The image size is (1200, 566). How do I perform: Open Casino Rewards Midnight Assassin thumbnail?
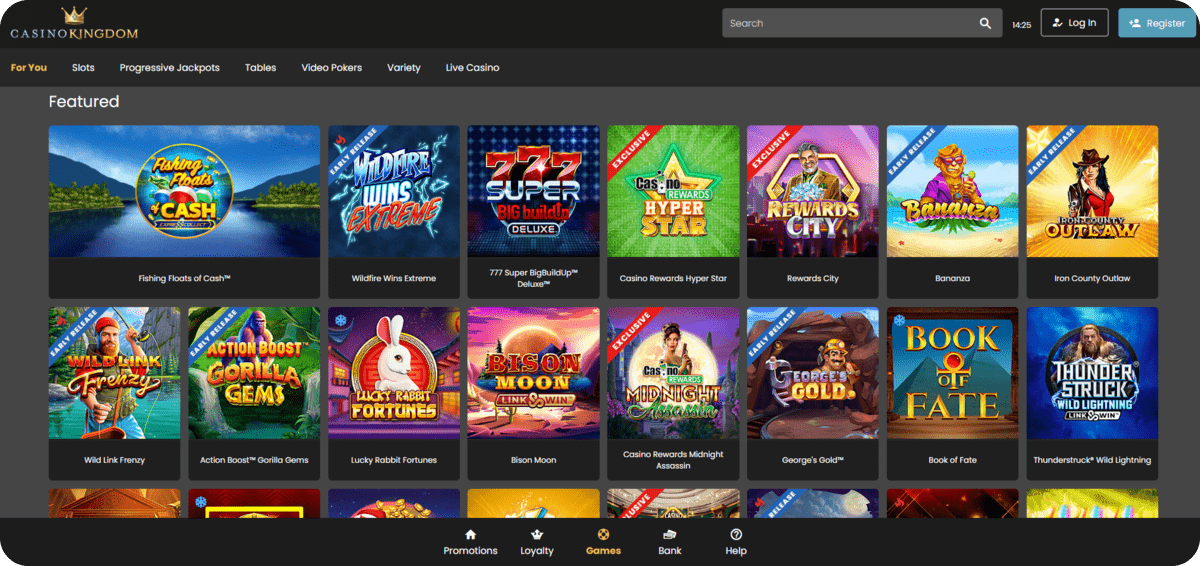[673, 373]
